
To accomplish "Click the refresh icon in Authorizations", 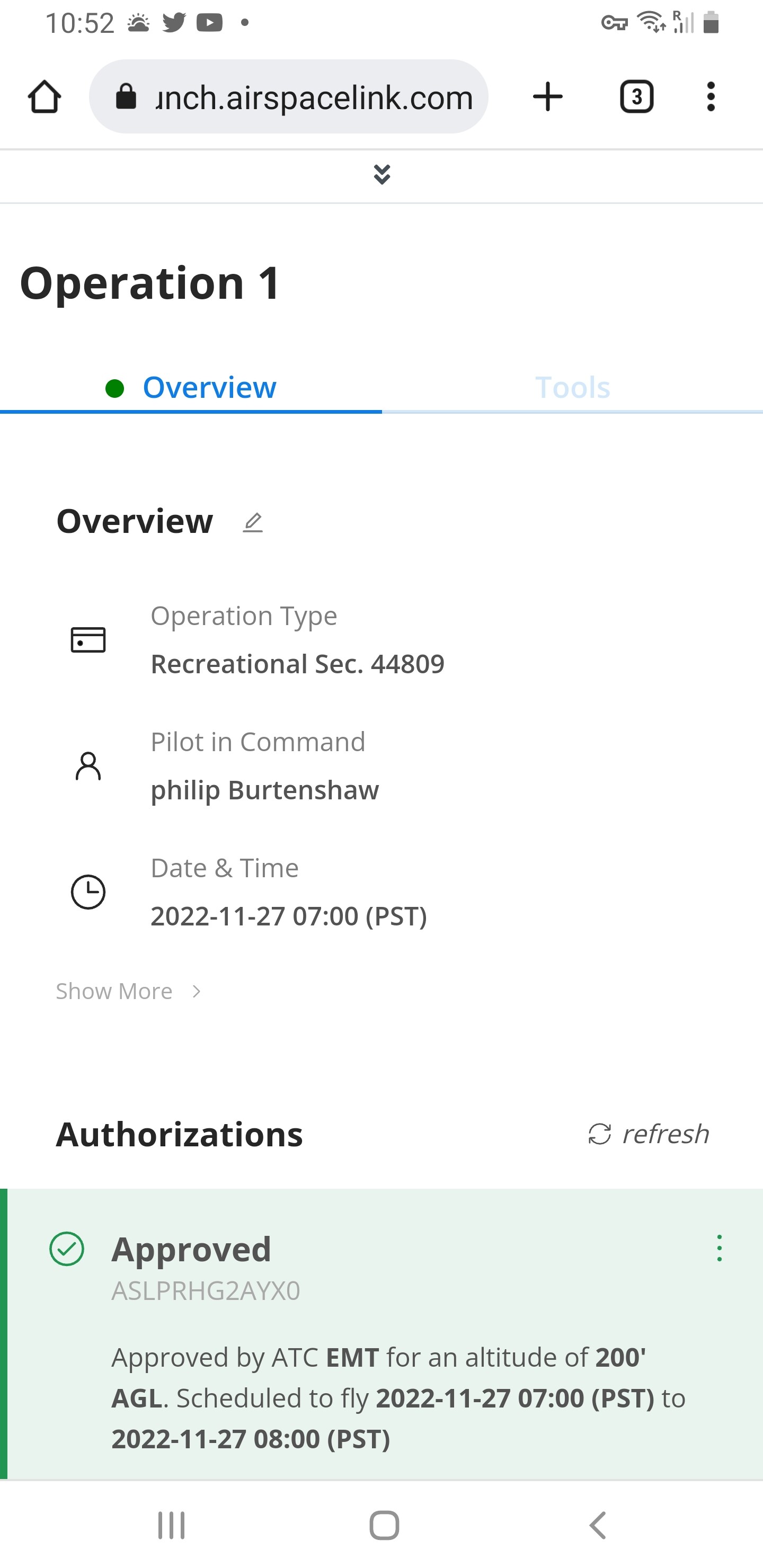I will 599,1134.
